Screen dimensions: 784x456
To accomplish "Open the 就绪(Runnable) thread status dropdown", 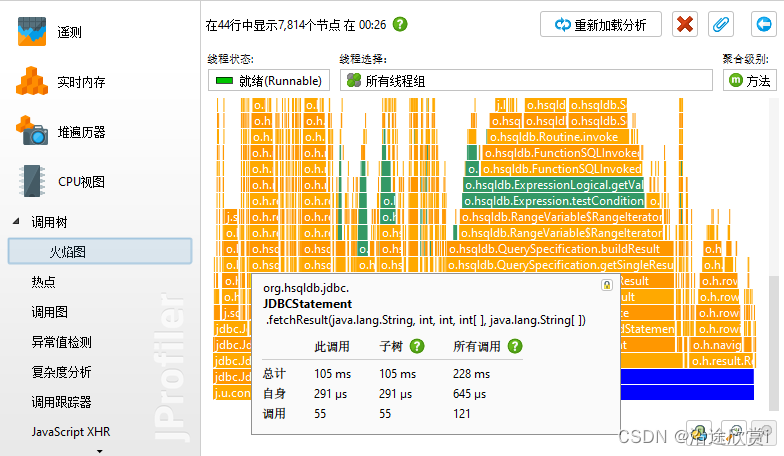I will tap(268, 80).
